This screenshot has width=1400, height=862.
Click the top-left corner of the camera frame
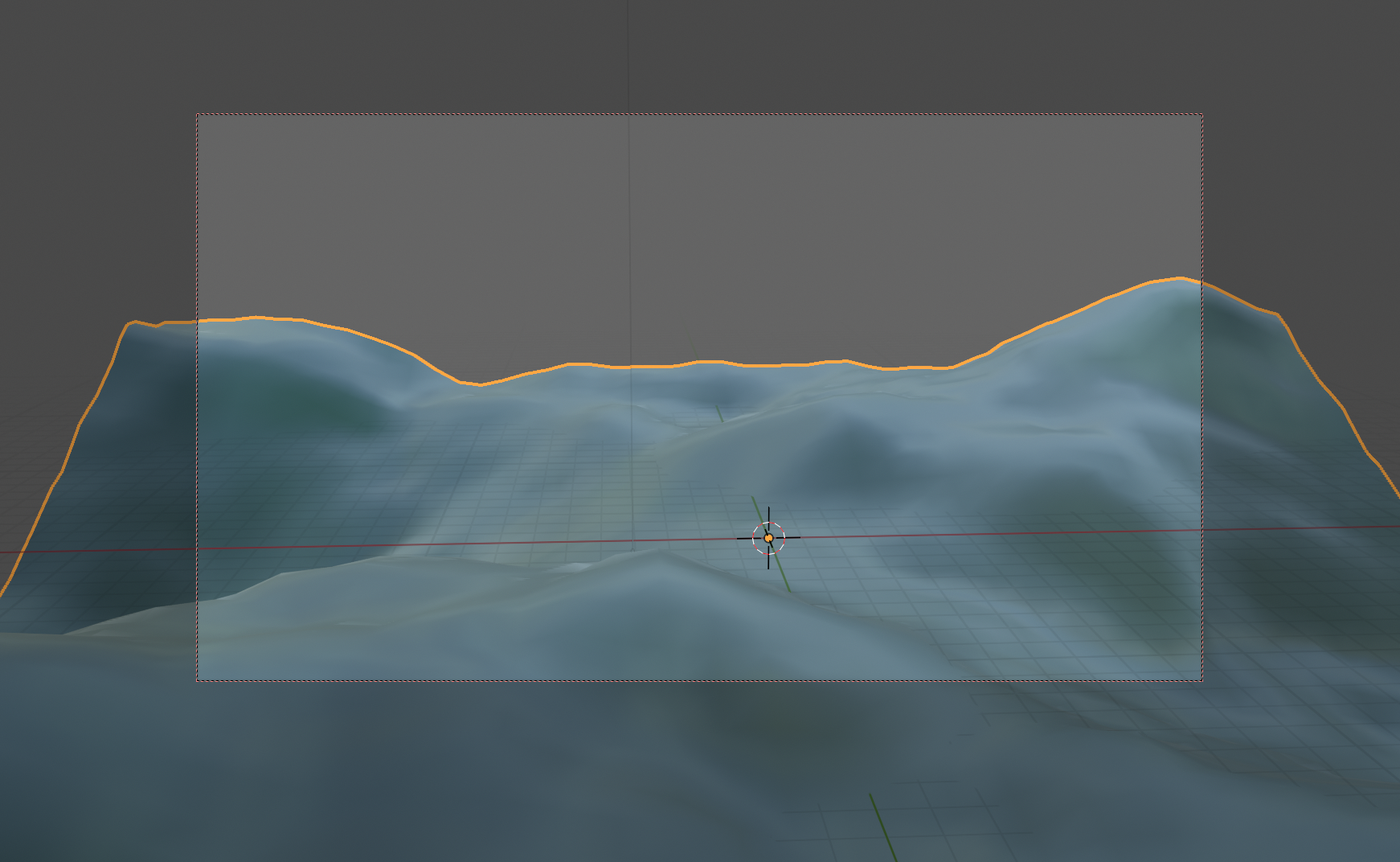pos(197,114)
